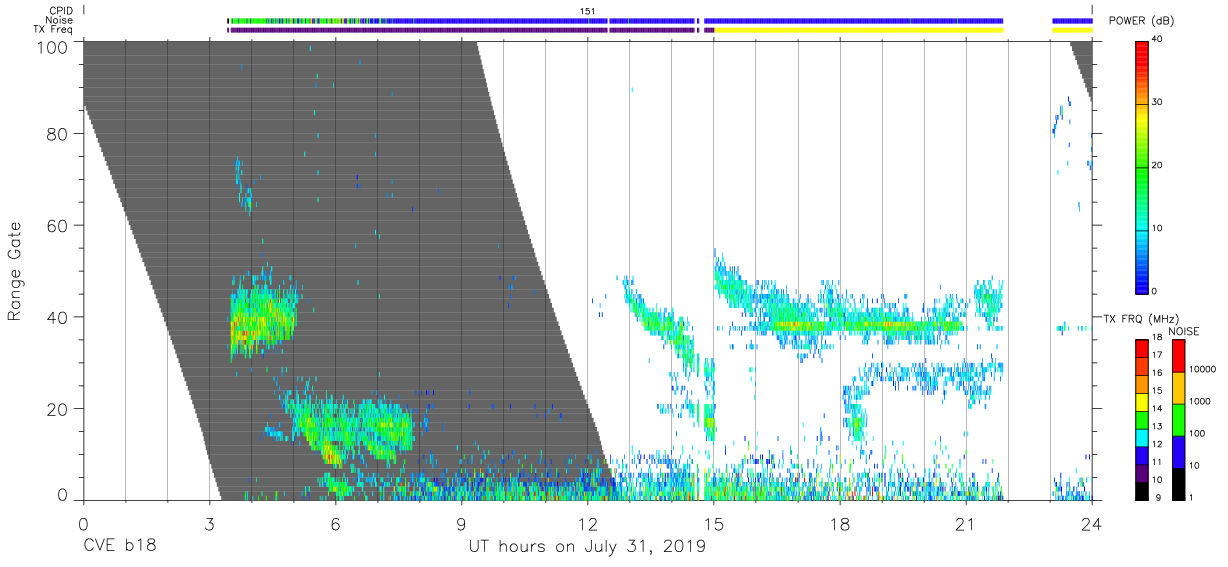Click the 15 tick on UT hours axis
The width and height of the screenshot is (1228, 567).
coord(714,523)
